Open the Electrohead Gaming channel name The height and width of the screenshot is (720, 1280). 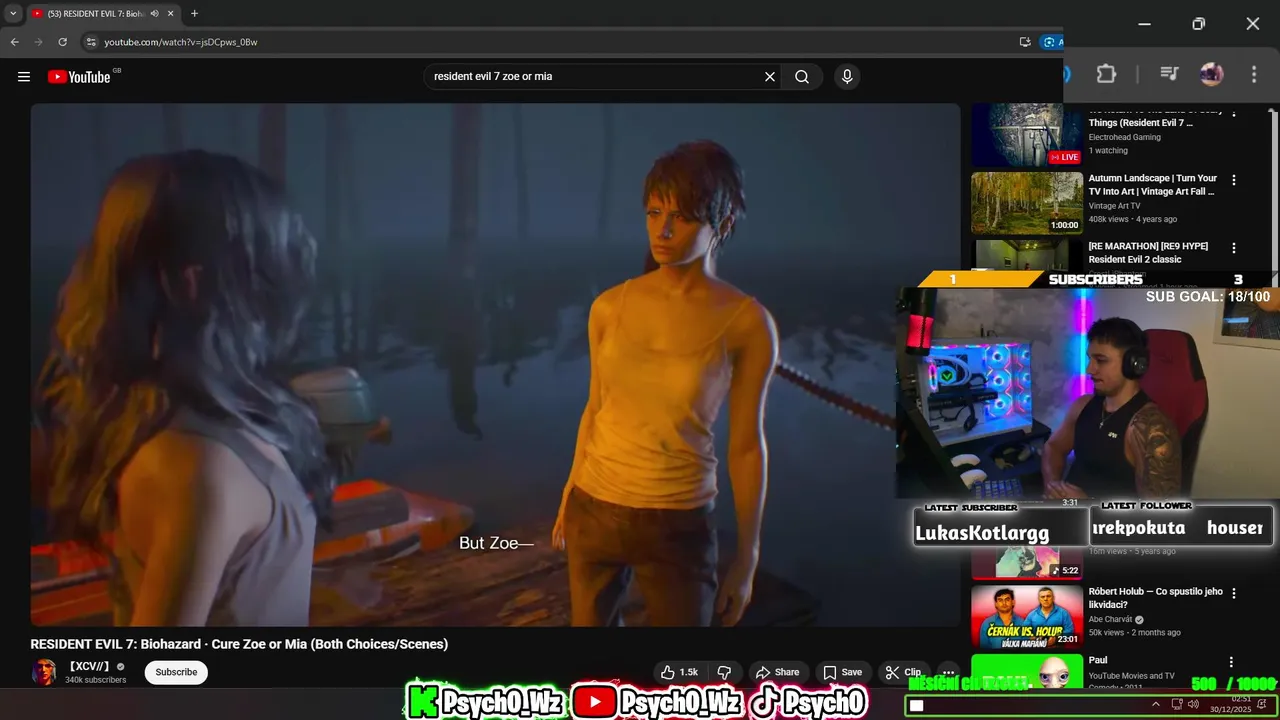point(1125,137)
